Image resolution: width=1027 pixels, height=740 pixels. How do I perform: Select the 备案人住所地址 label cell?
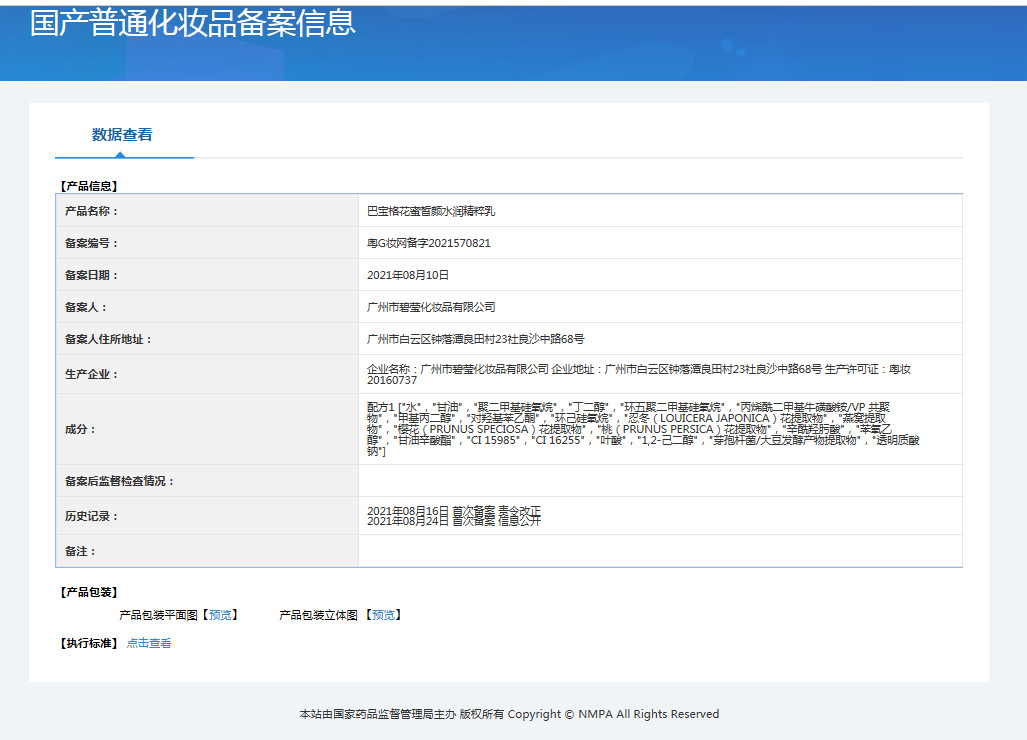(207, 339)
